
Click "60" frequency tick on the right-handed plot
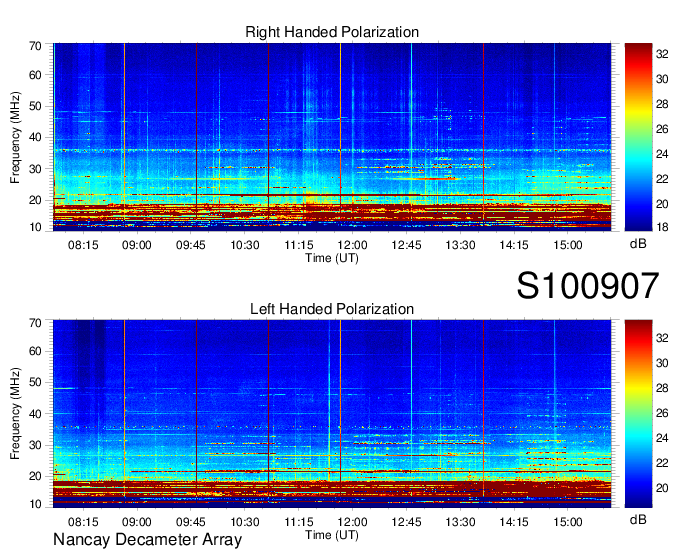click(35, 75)
